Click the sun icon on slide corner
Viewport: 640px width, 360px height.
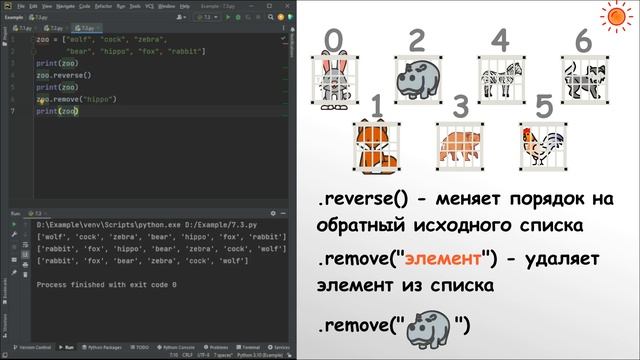click(616, 17)
